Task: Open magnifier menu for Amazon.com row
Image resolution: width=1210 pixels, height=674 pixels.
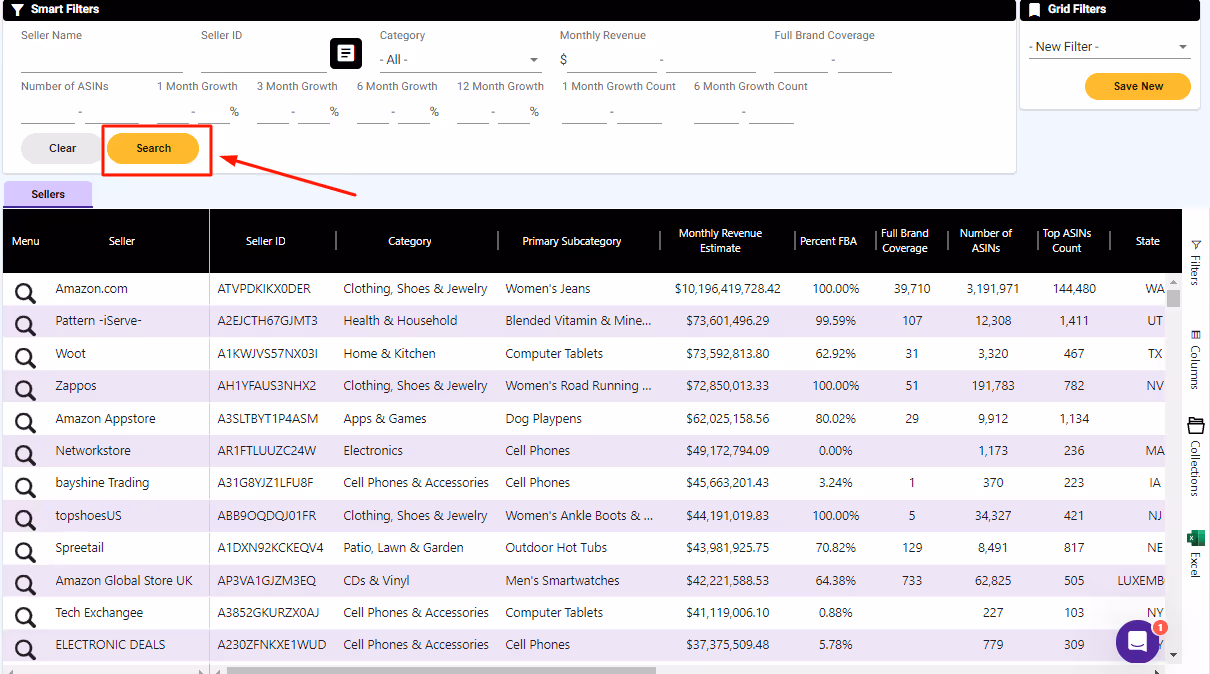Action: coord(25,291)
